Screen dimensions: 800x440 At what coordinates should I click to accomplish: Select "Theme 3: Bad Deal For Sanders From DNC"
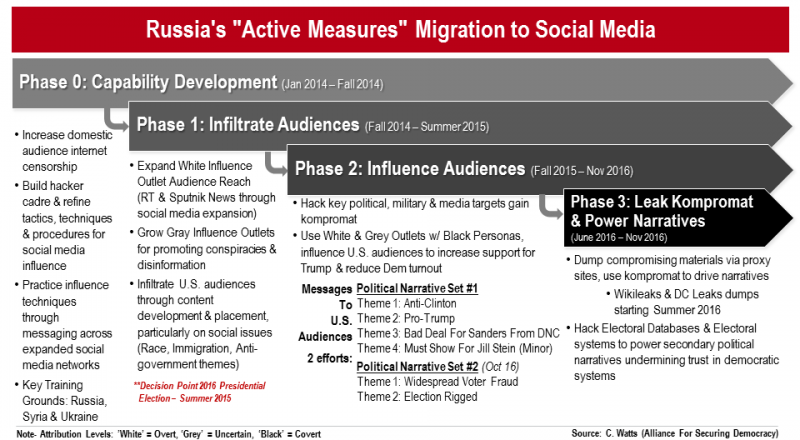point(458,333)
